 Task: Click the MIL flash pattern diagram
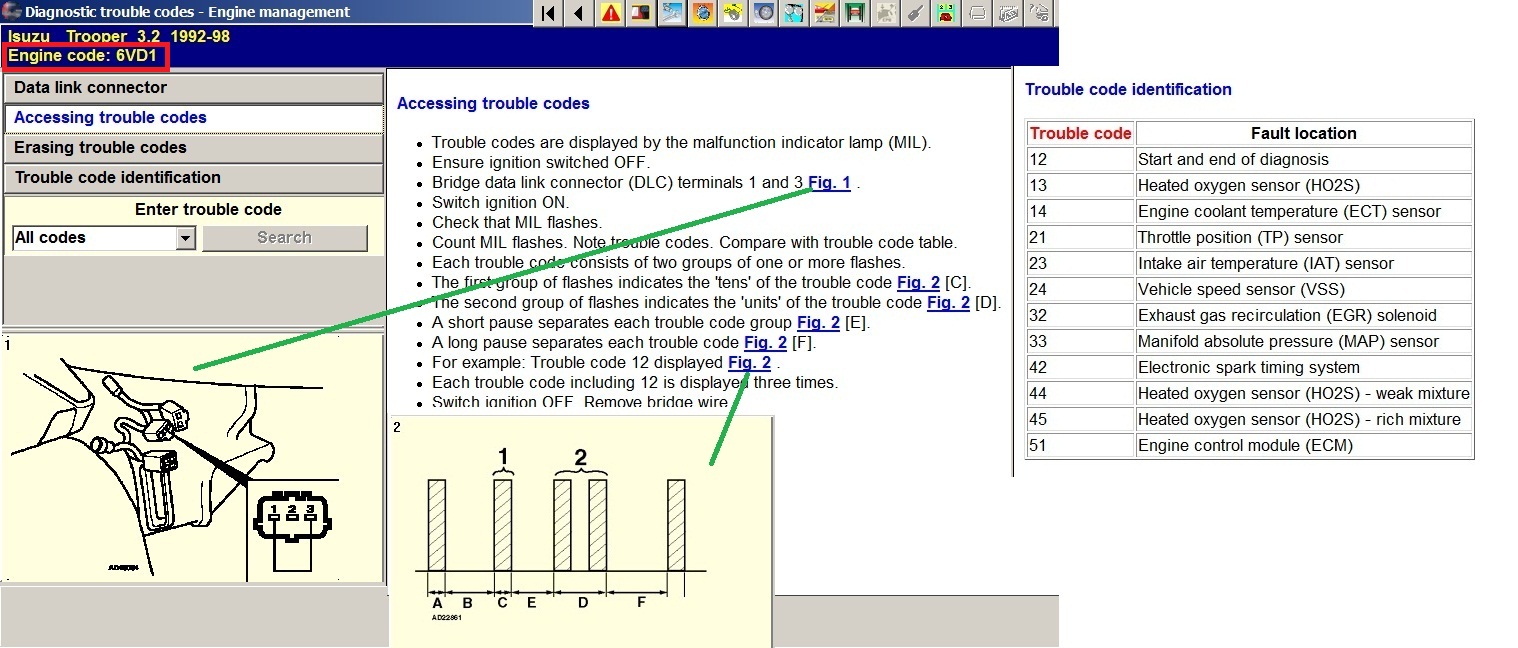coord(580,530)
